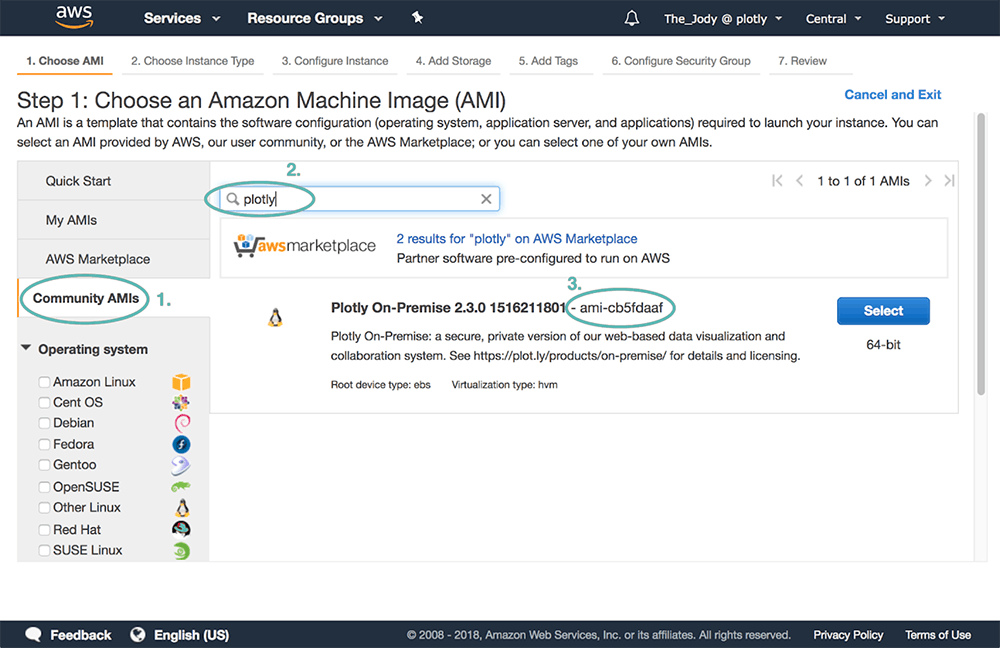Click the Cent OS logo icon

[x=181, y=402]
